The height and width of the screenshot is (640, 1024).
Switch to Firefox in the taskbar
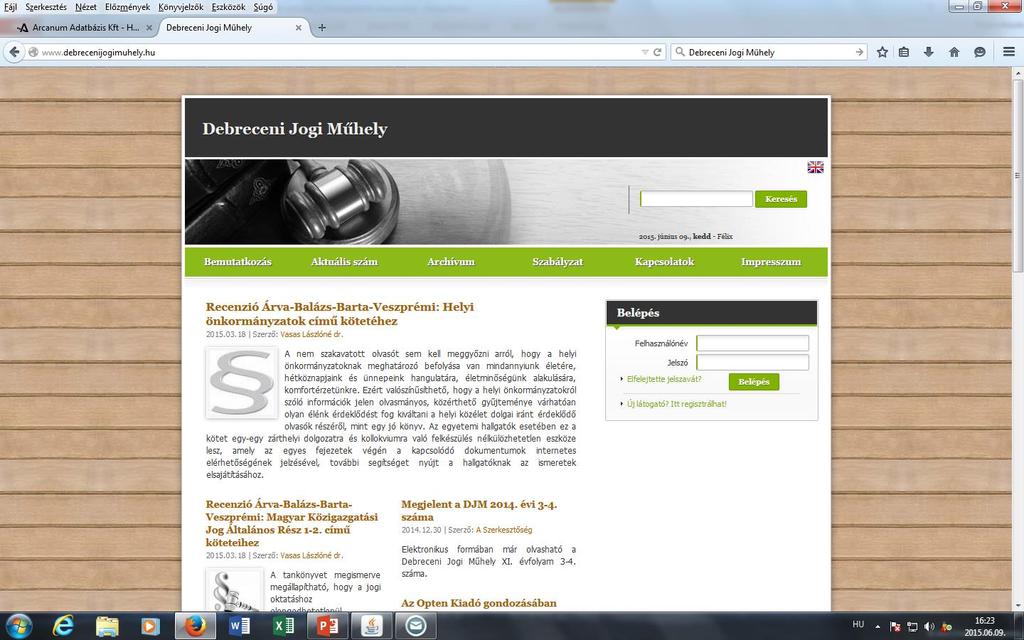click(194, 627)
